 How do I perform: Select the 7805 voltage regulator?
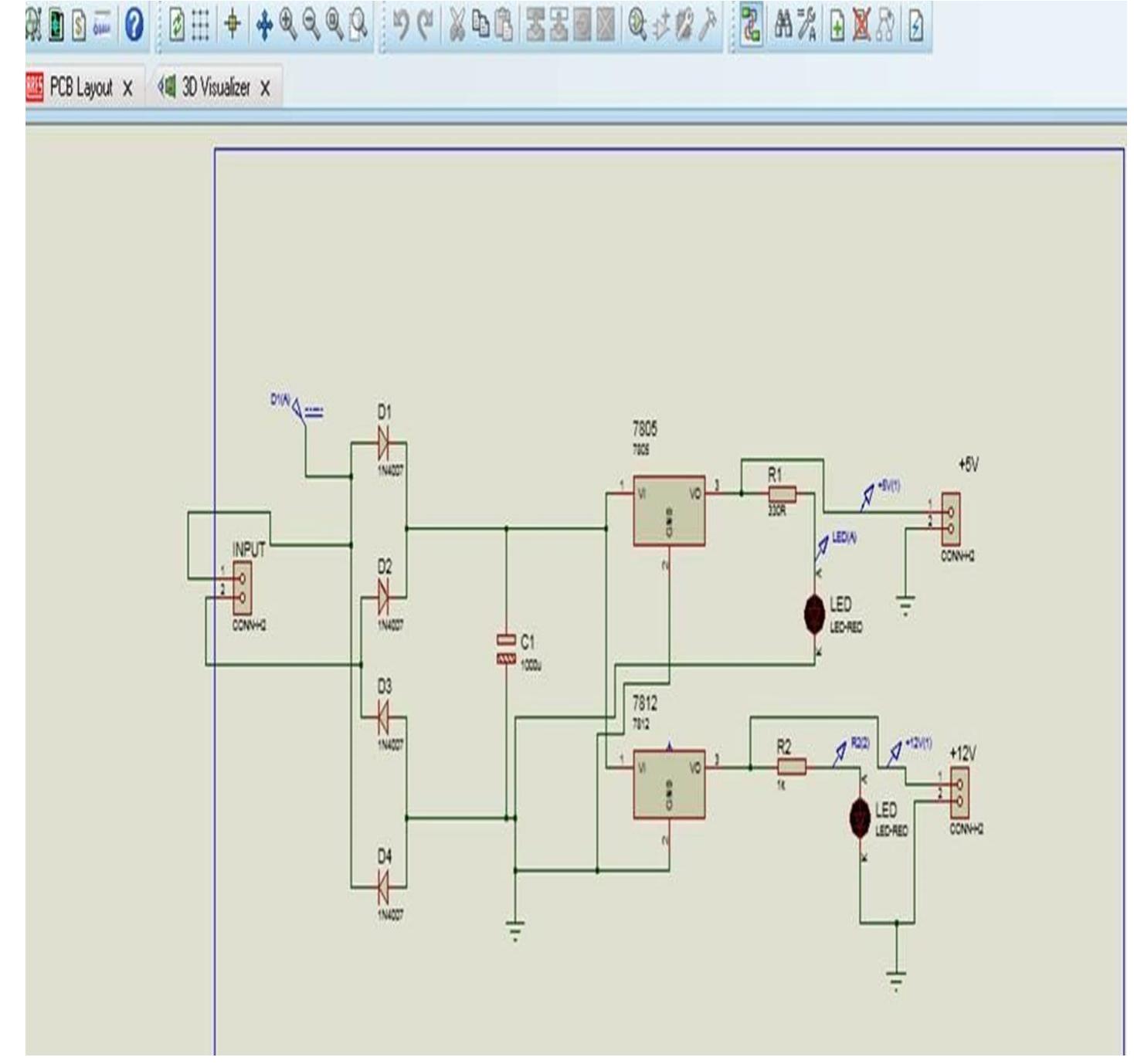pyautogui.click(x=668, y=510)
